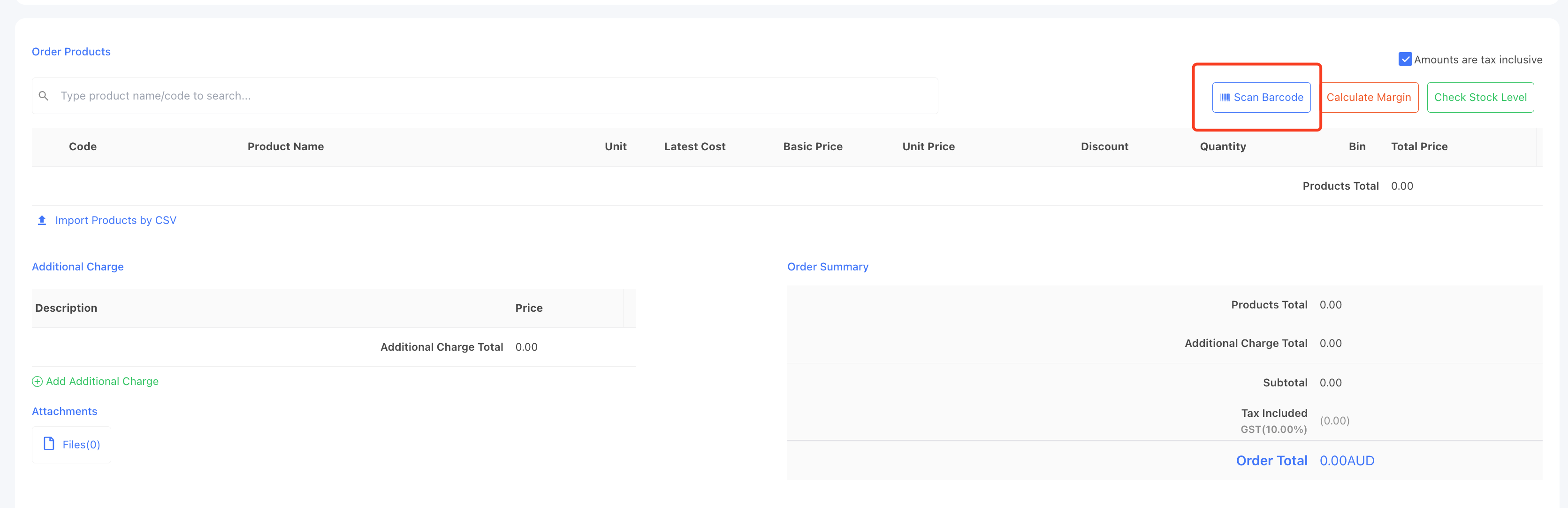Click the Basic Price column header
The width and height of the screenshot is (1568, 508).
click(813, 147)
